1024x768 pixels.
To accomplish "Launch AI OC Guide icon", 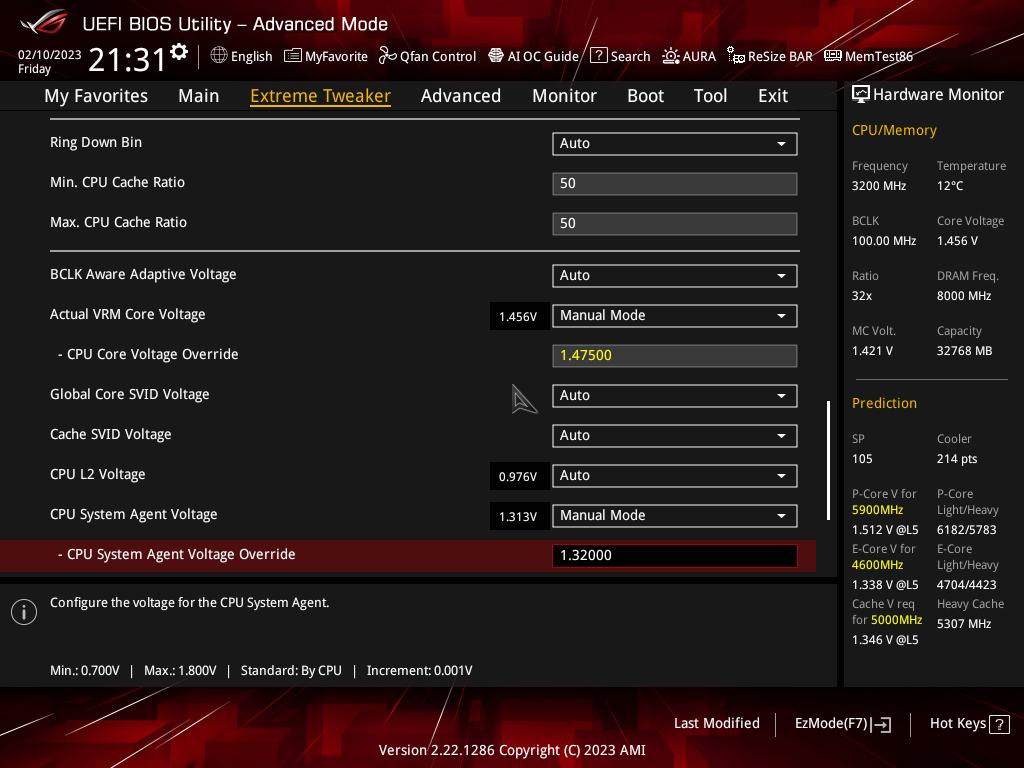I will tap(496, 56).
